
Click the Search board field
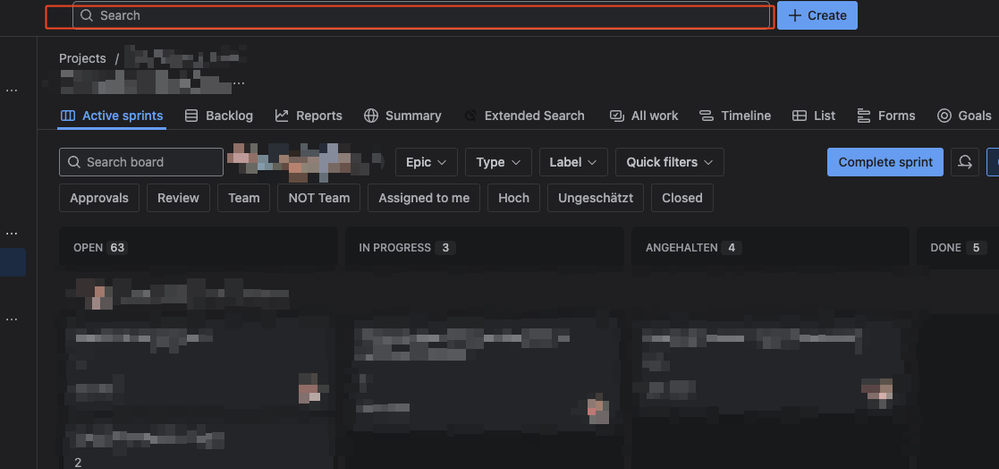pyautogui.click(x=141, y=162)
